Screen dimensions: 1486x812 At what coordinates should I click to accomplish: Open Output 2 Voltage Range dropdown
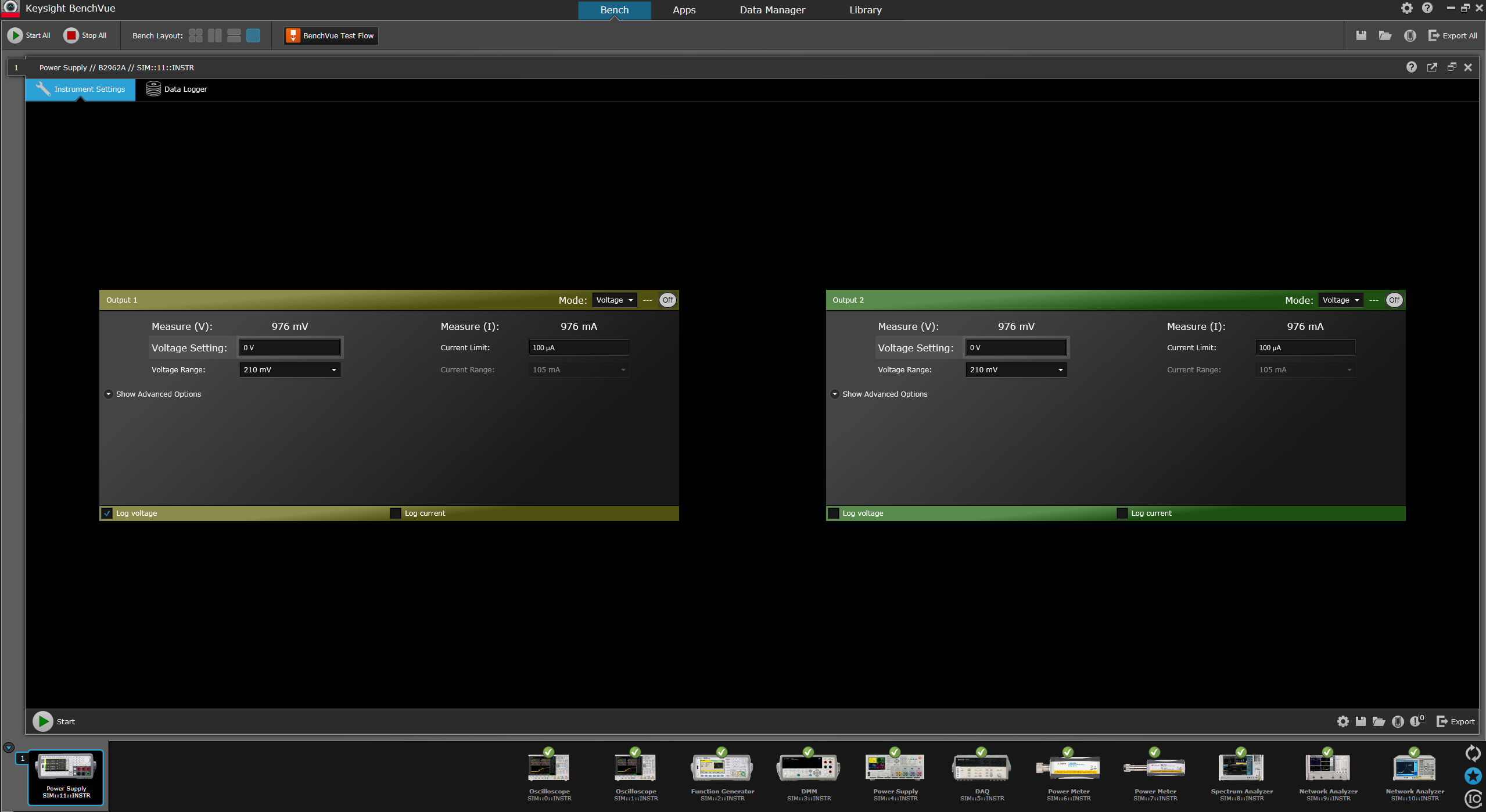1015,370
